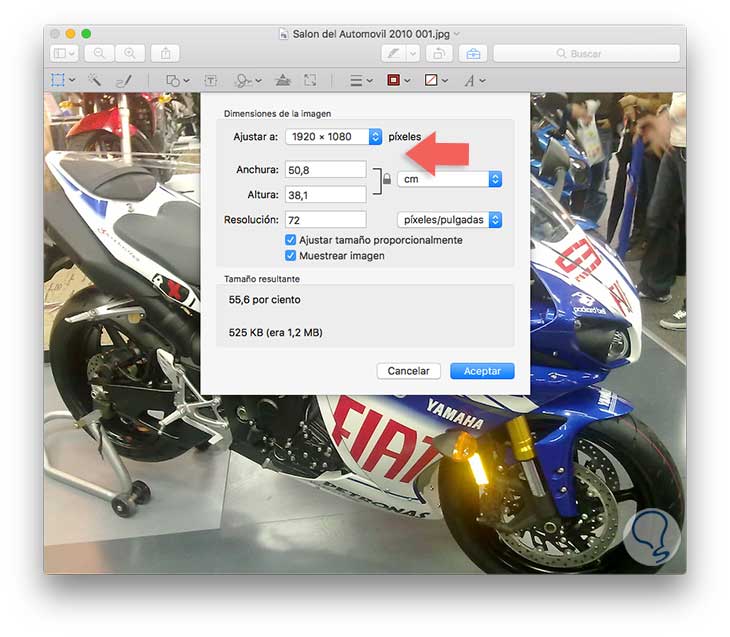Open the Ajustar a 1920 × 1080 dropdown
730x637 pixels.
pyautogui.click(x=334, y=137)
